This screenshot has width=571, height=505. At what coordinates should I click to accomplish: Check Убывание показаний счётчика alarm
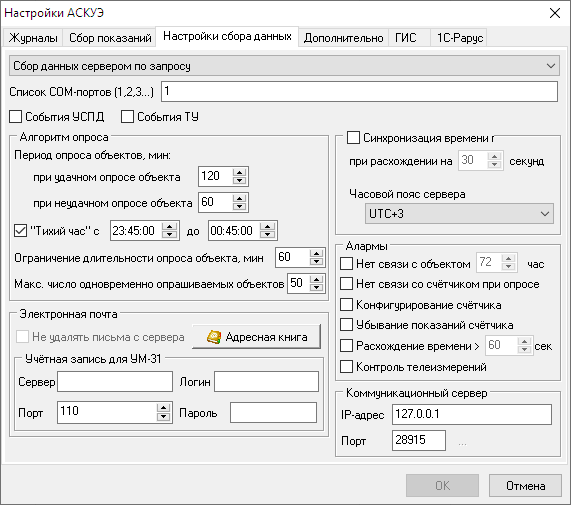click(346, 324)
